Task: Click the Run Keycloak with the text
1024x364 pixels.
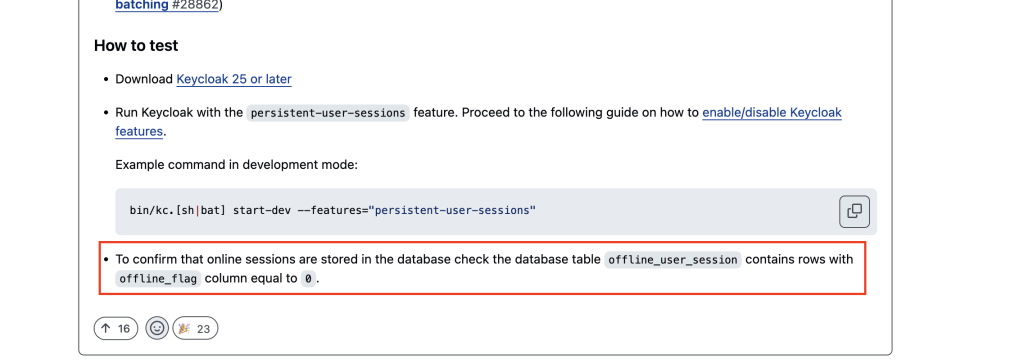Action: coord(179,112)
